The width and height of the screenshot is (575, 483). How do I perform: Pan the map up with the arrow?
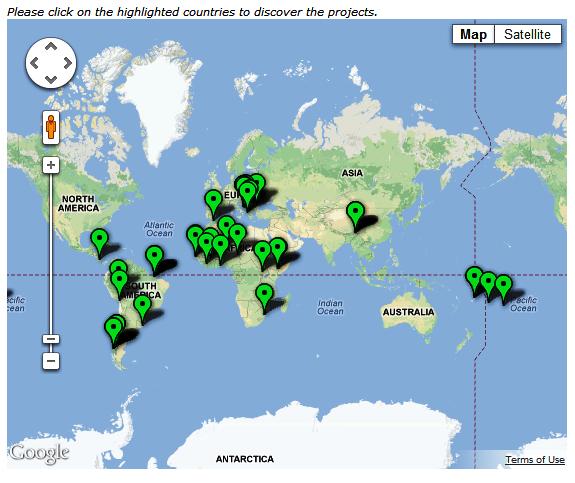(x=51, y=47)
